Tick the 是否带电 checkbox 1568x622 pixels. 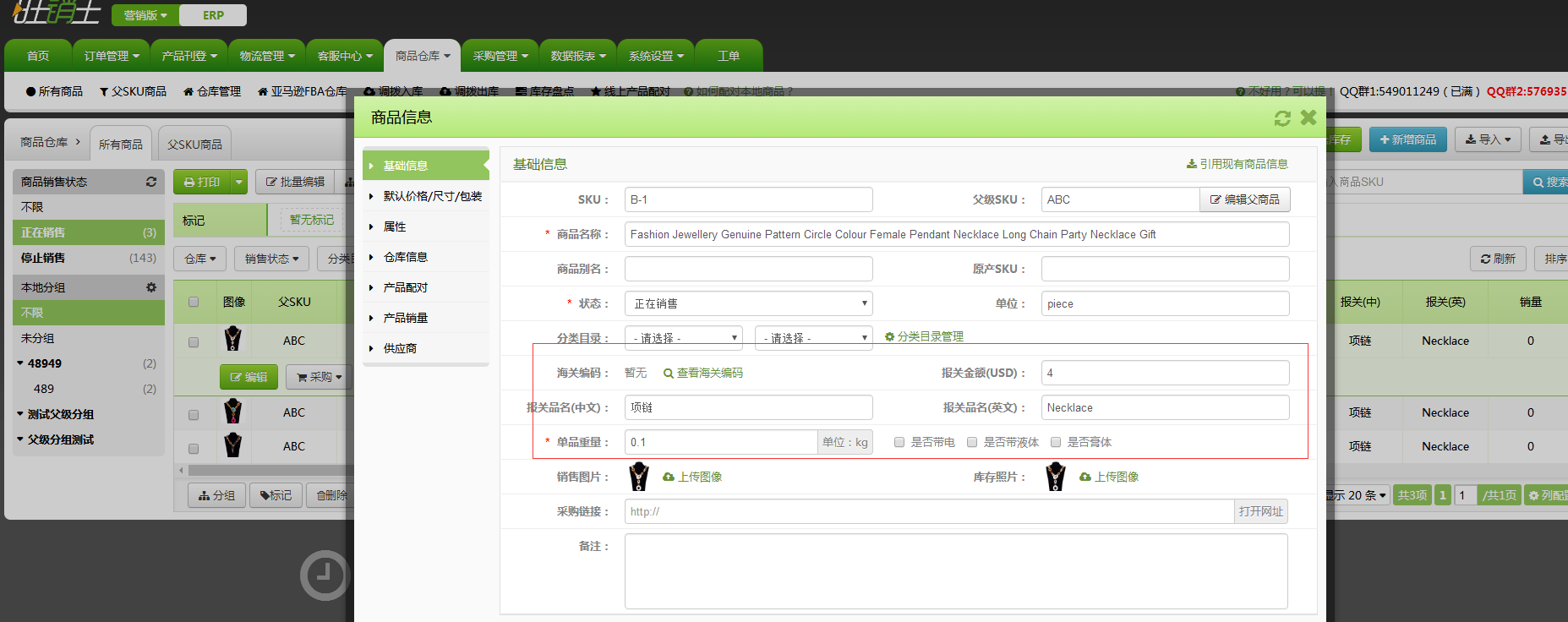pyautogui.click(x=899, y=442)
